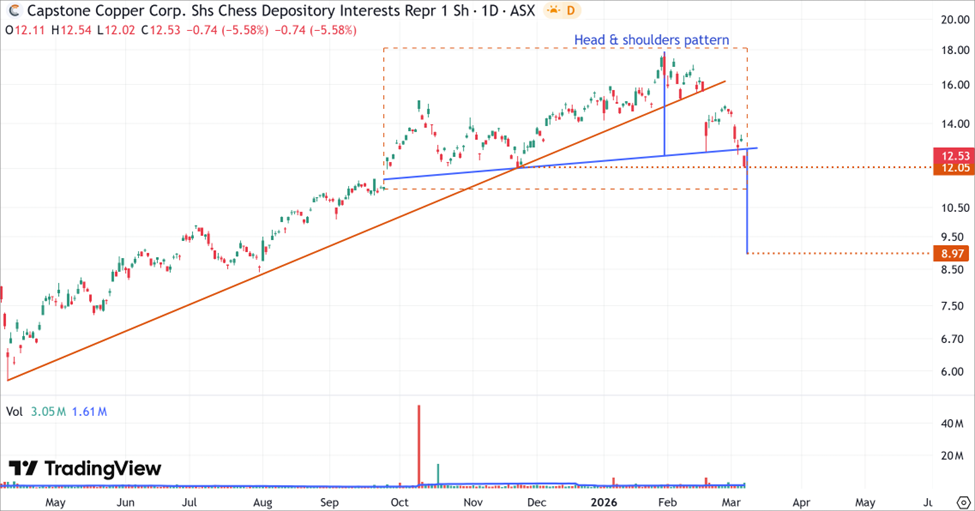
Task: Click the Feb label on time axis
Action: [667, 502]
